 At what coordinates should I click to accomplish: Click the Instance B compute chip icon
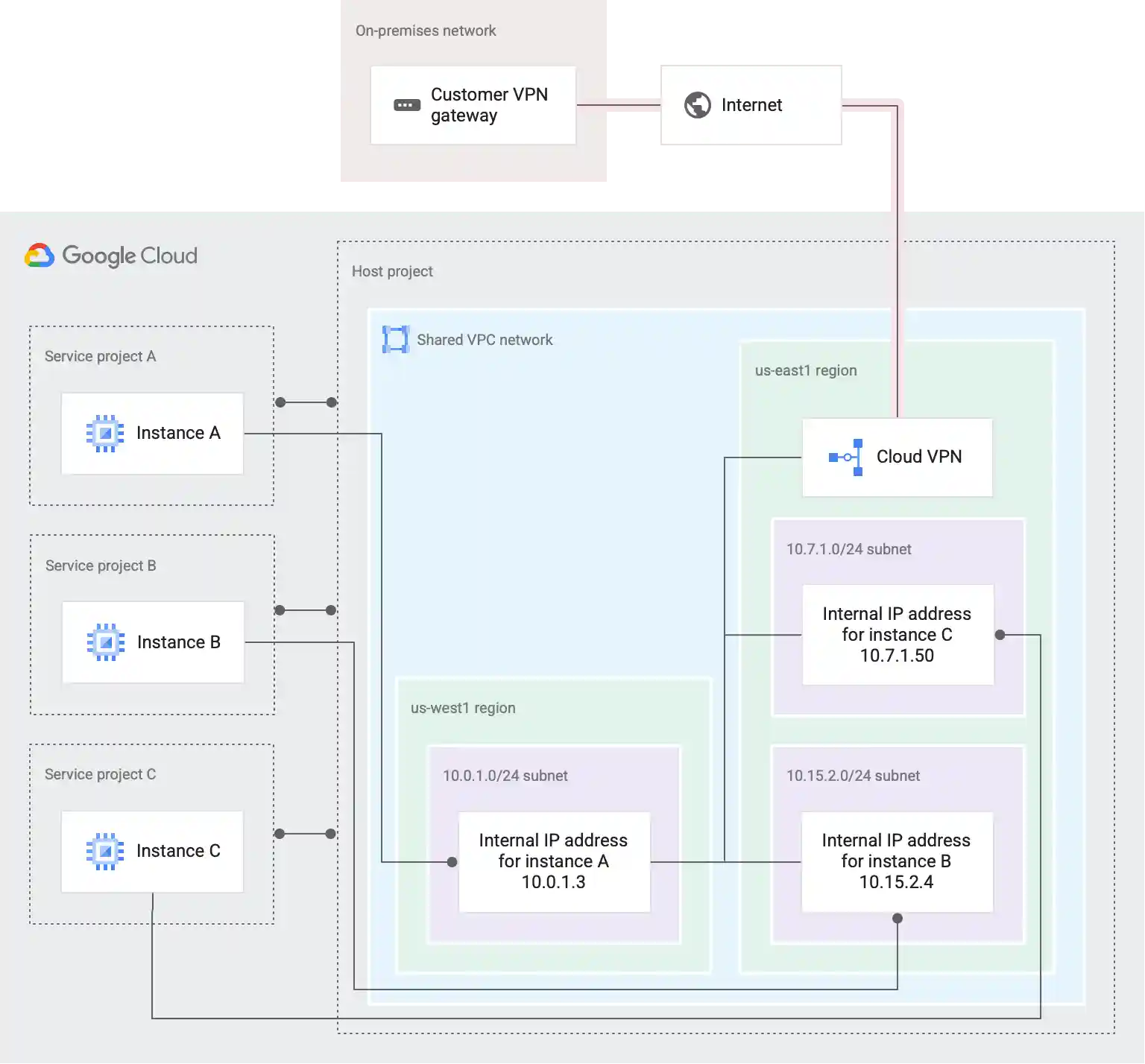(106, 642)
